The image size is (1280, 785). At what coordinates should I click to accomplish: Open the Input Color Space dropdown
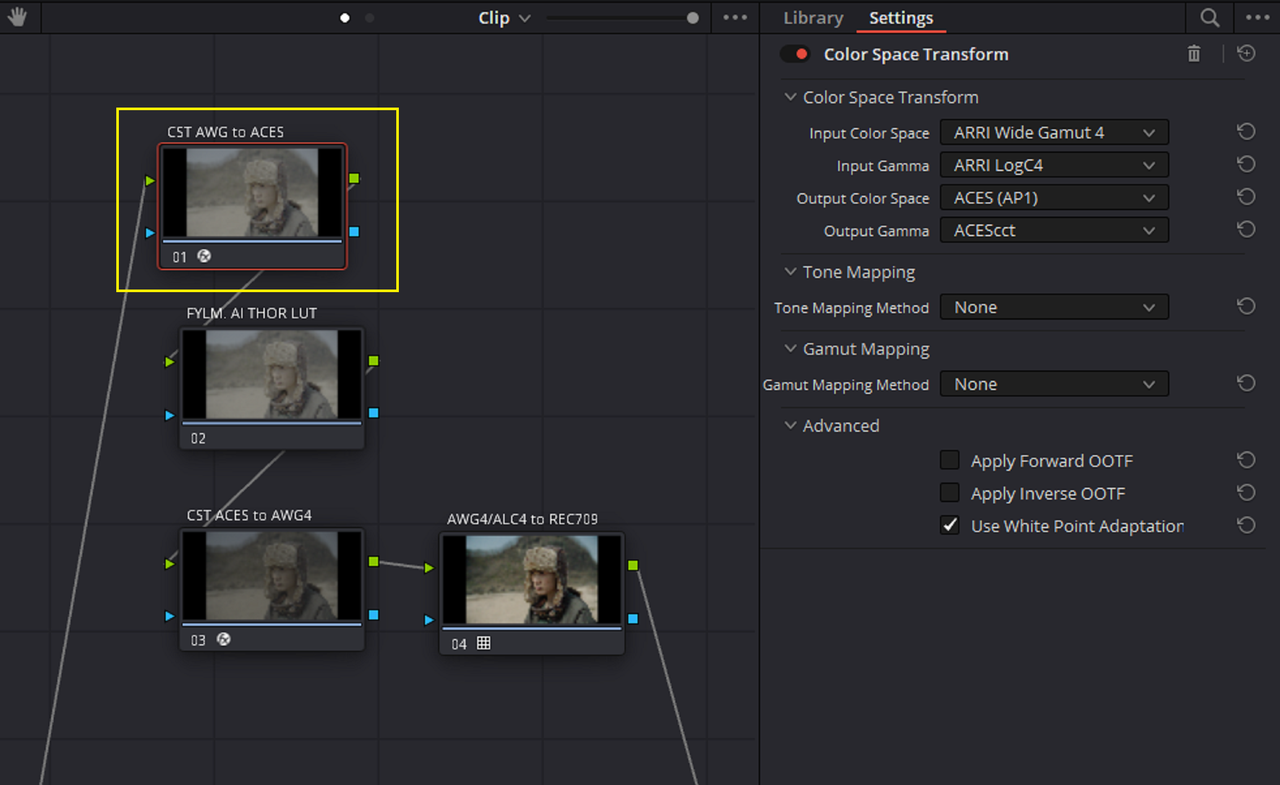1054,132
